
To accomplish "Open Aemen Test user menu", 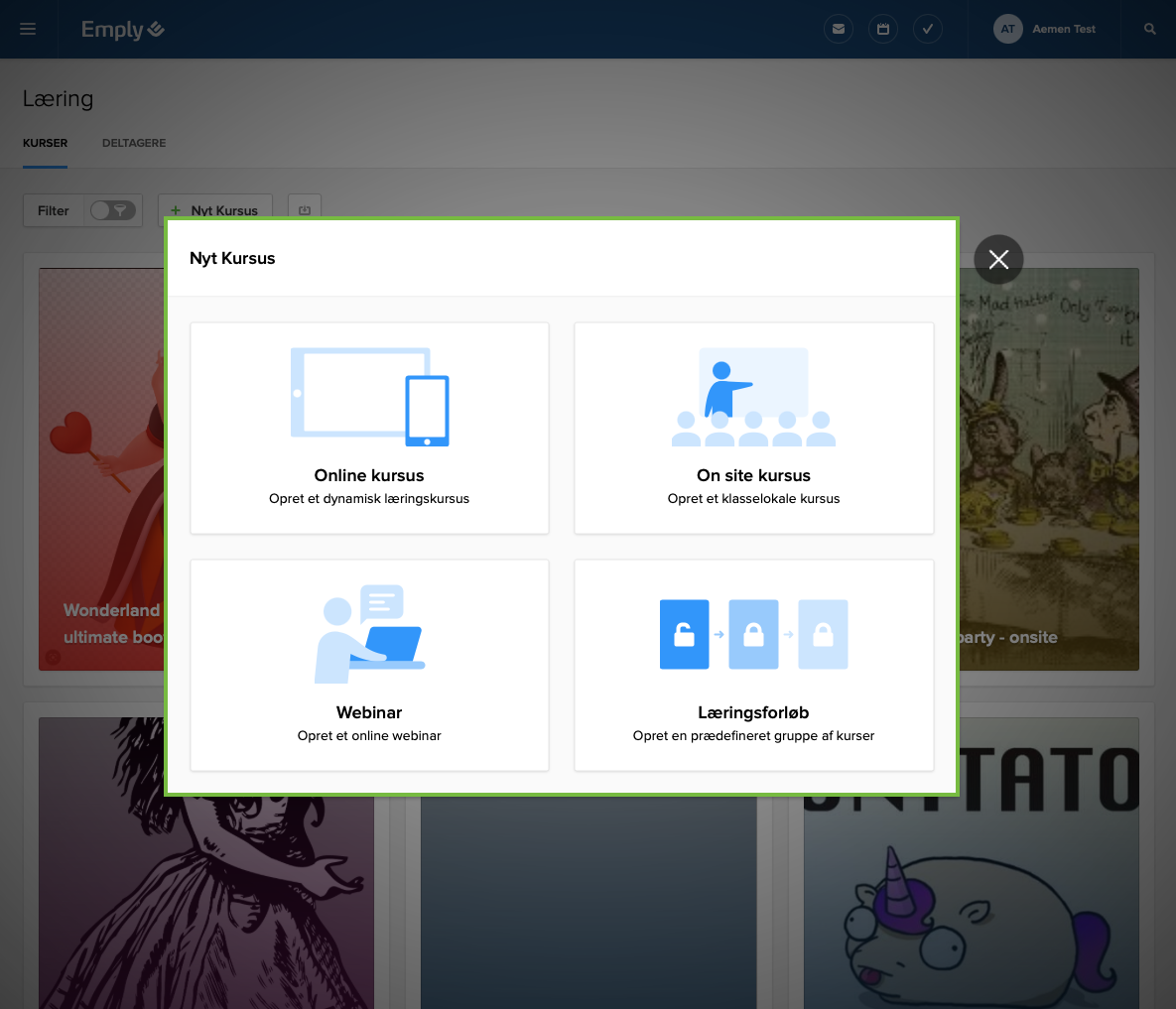I will 1064,29.
